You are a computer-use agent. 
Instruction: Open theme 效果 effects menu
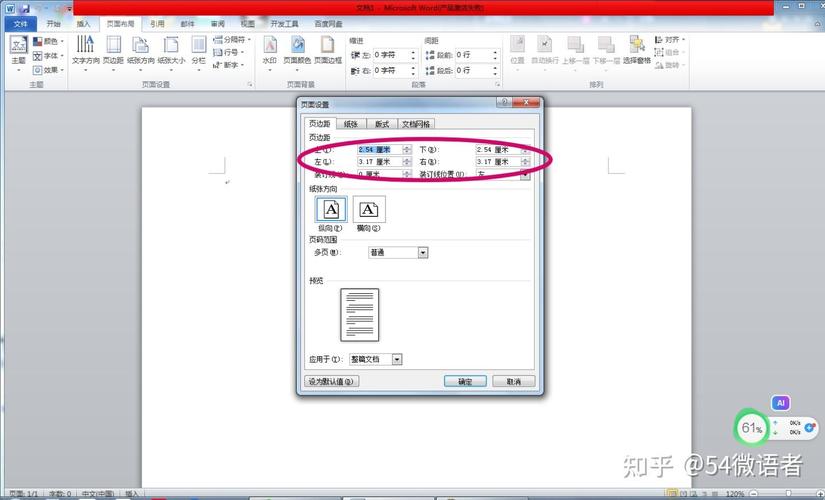pyautogui.click(x=48, y=70)
